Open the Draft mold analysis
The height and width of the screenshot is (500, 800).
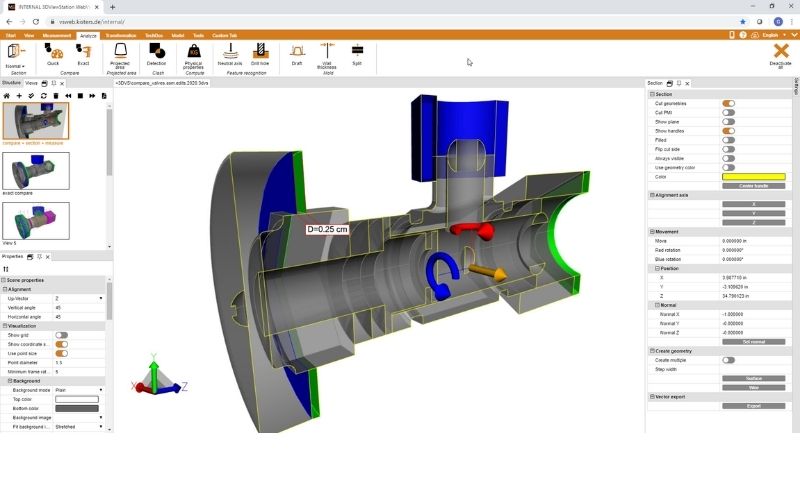[297, 55]
